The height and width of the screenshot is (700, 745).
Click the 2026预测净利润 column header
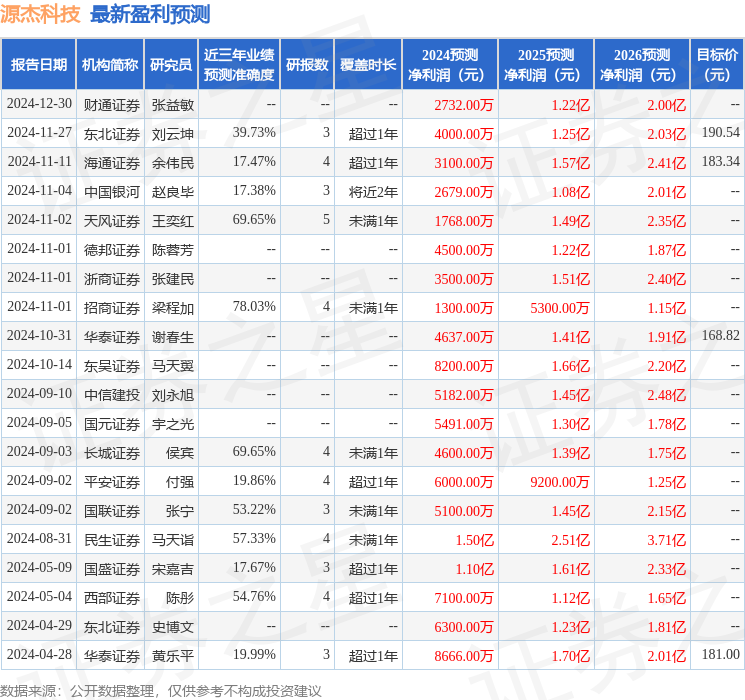[642, 65]
